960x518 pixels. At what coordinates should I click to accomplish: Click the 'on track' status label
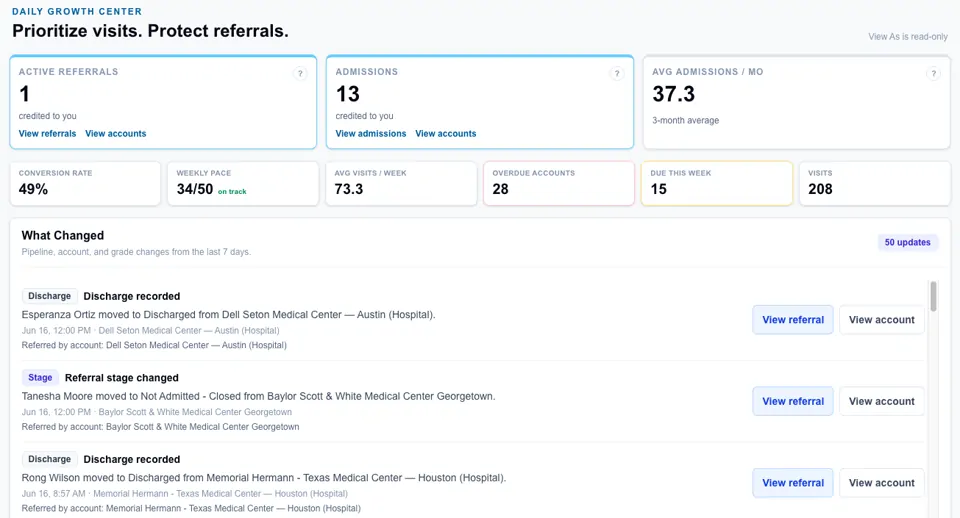232,192
